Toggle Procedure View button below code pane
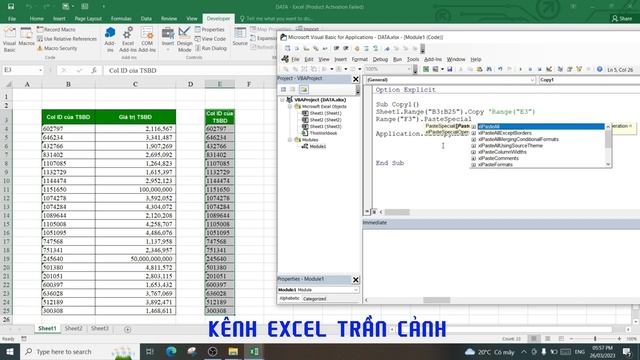Viewport: 640px width, 360px height. [x=367, y=211]
